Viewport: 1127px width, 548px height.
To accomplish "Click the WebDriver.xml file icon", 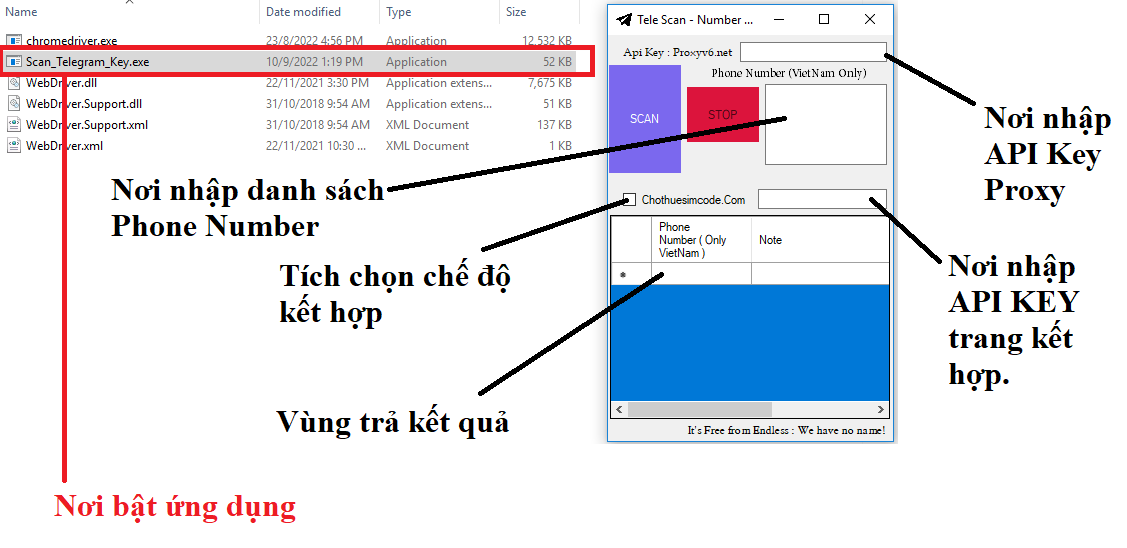I will (x=14, y=145).
